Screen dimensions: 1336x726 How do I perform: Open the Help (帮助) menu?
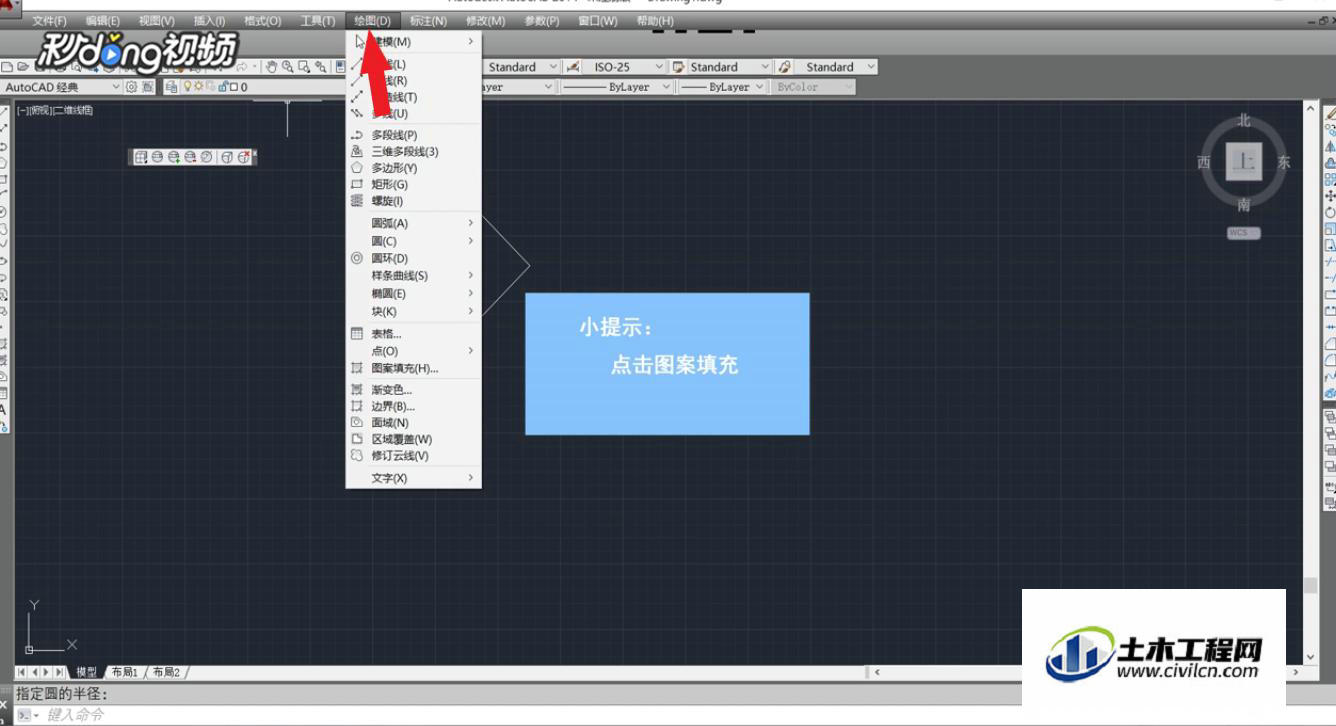[x=655, y=21]
